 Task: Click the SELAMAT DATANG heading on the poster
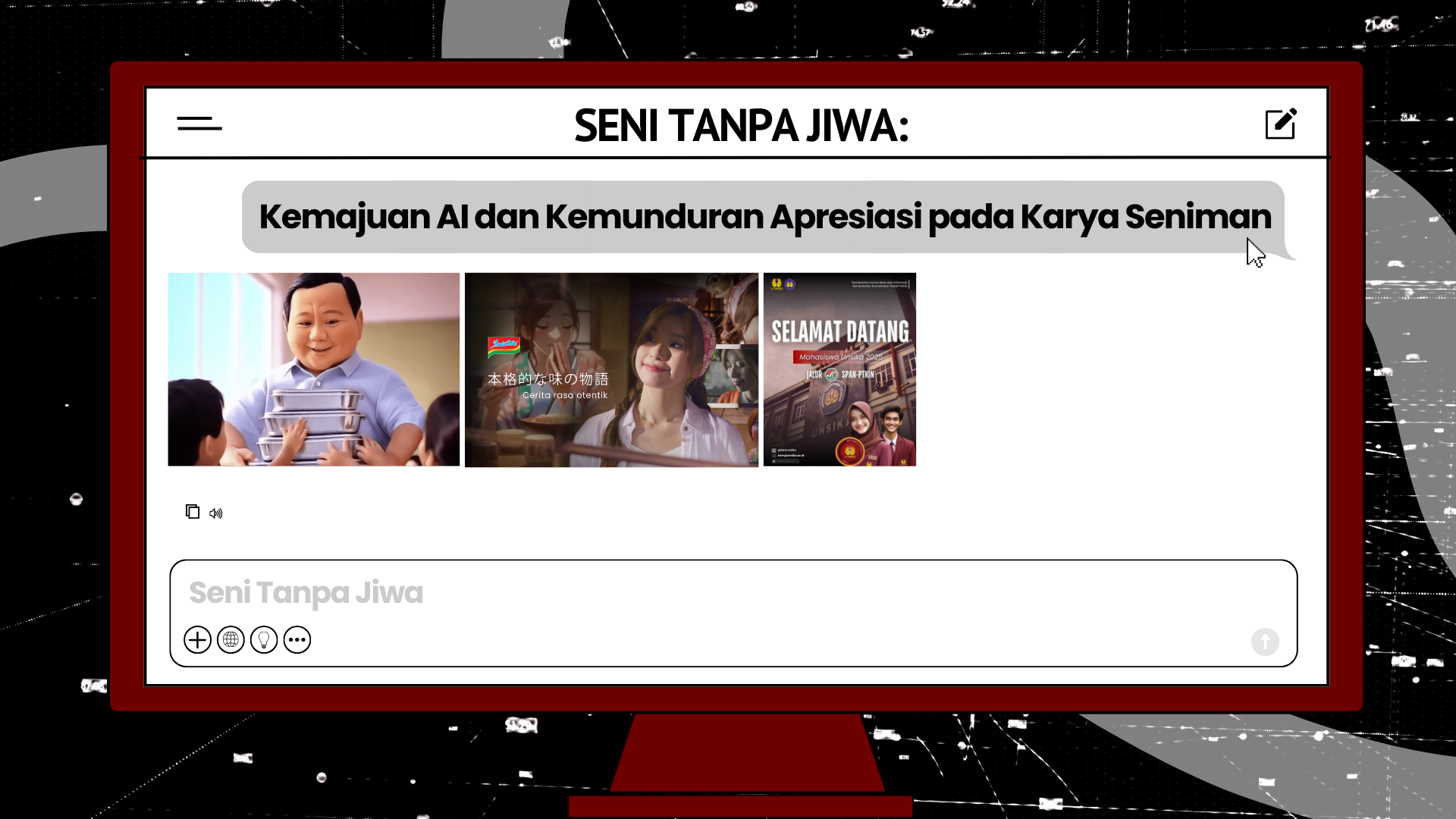point(839,331)
